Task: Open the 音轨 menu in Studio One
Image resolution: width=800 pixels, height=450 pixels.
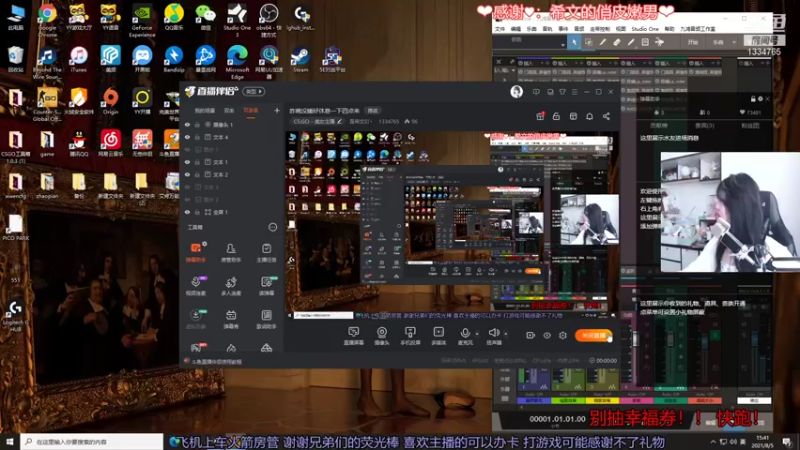Action: click(547, 29)
